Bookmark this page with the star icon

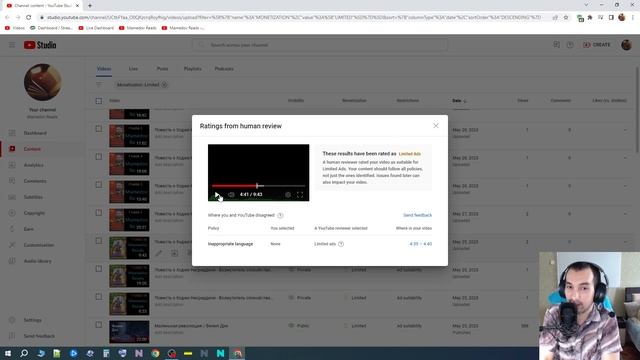coord(566,18)
